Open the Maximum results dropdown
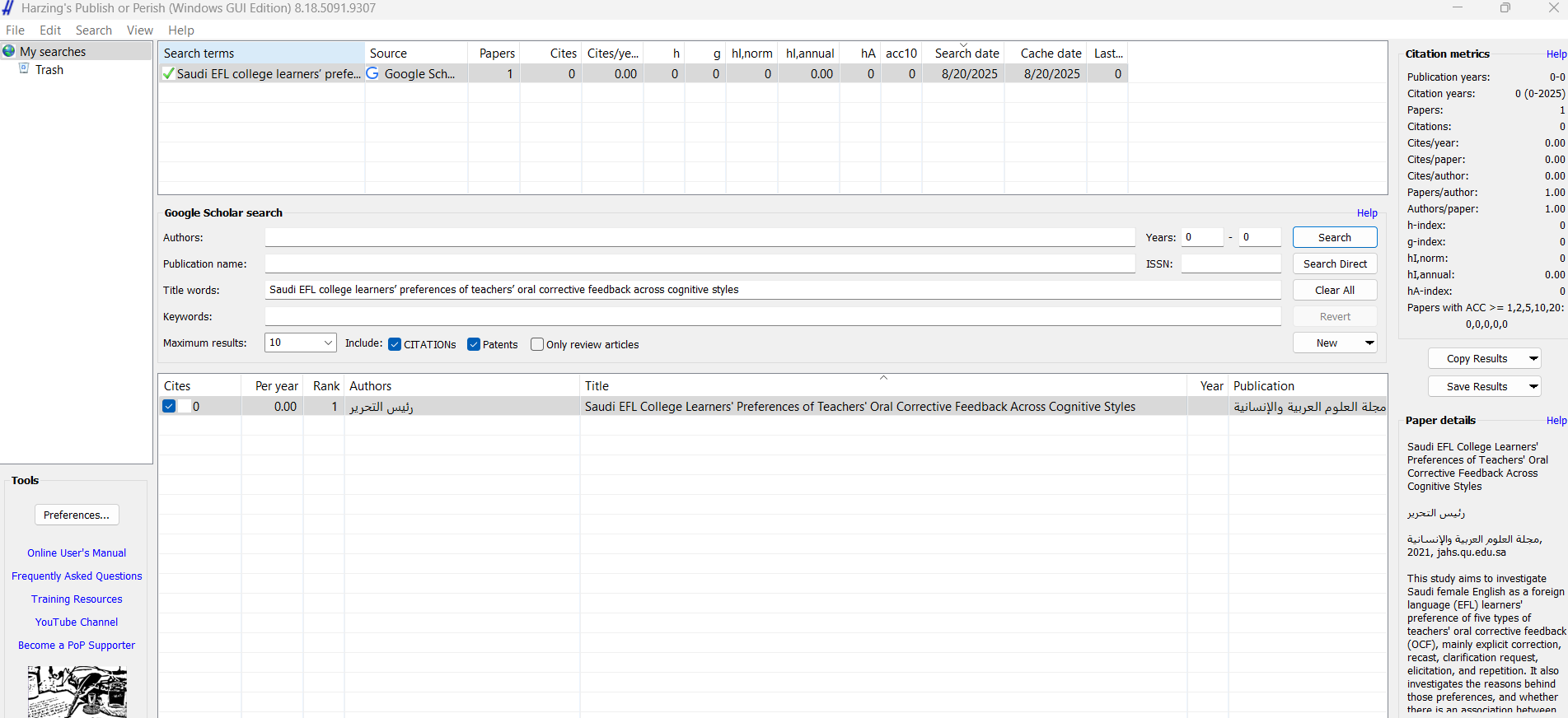 coord(328,343)
